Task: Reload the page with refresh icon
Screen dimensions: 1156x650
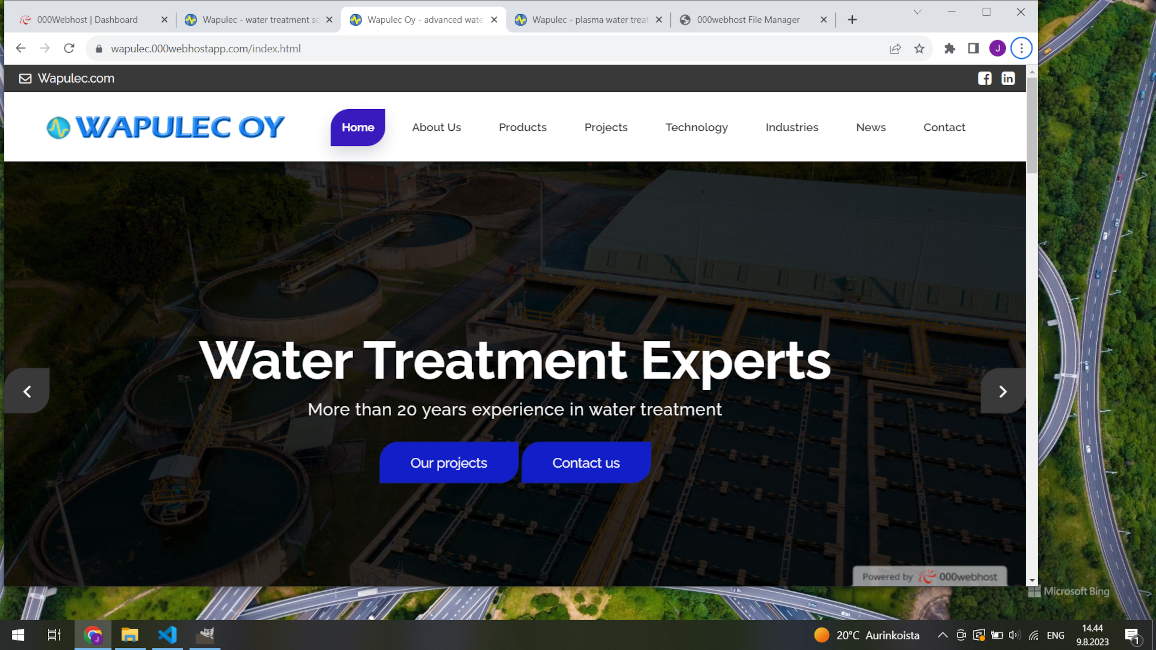Action: click(x=69, y=49)
